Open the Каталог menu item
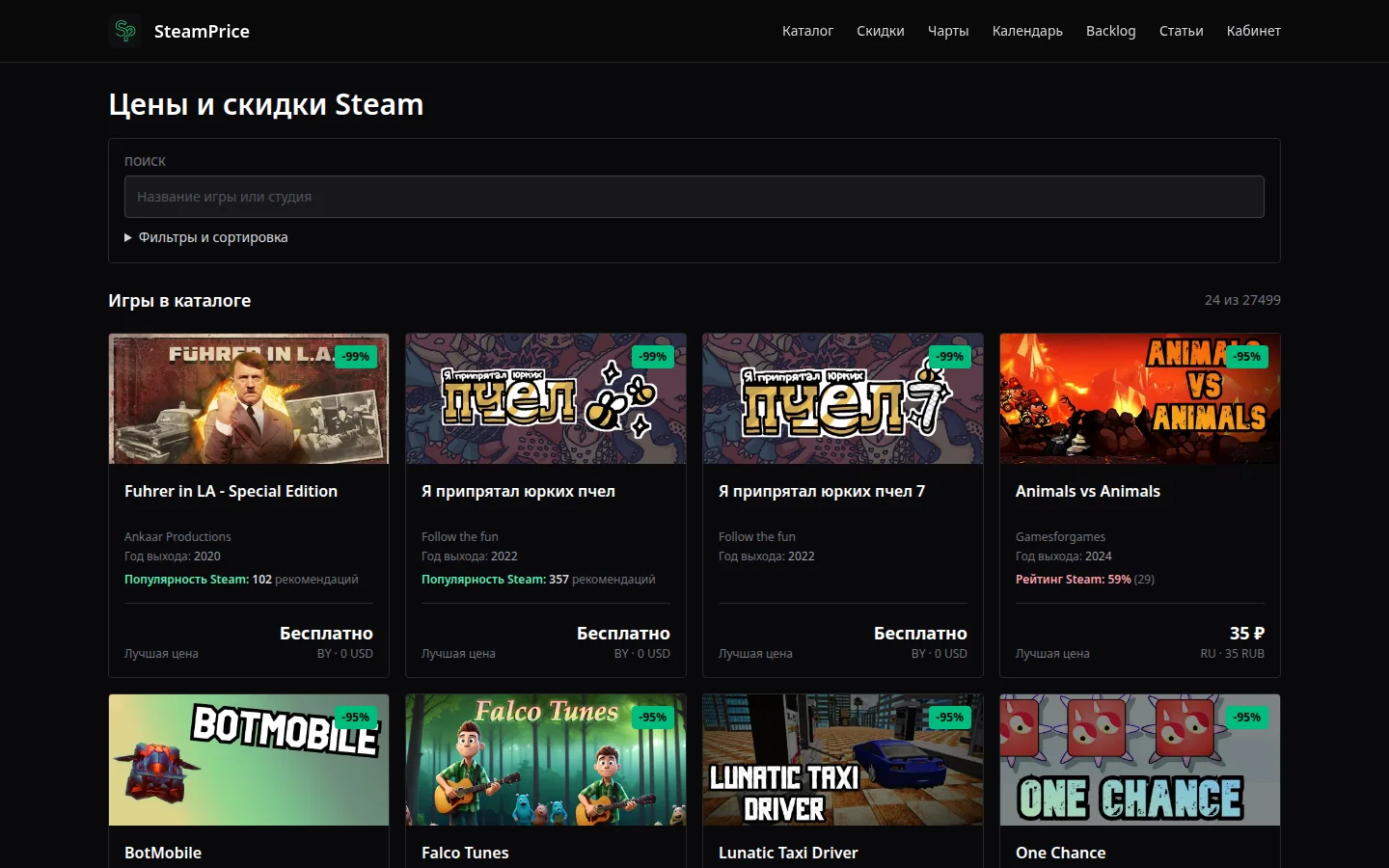Screen dimensions: 1389x868 pyautogui.click(x=807, y=31)
